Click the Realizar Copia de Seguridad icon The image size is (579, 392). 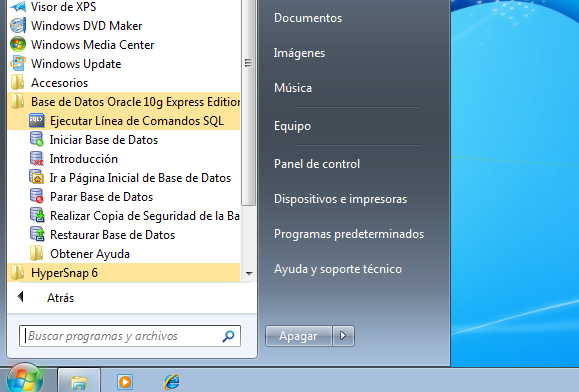[x=37, y=216]
